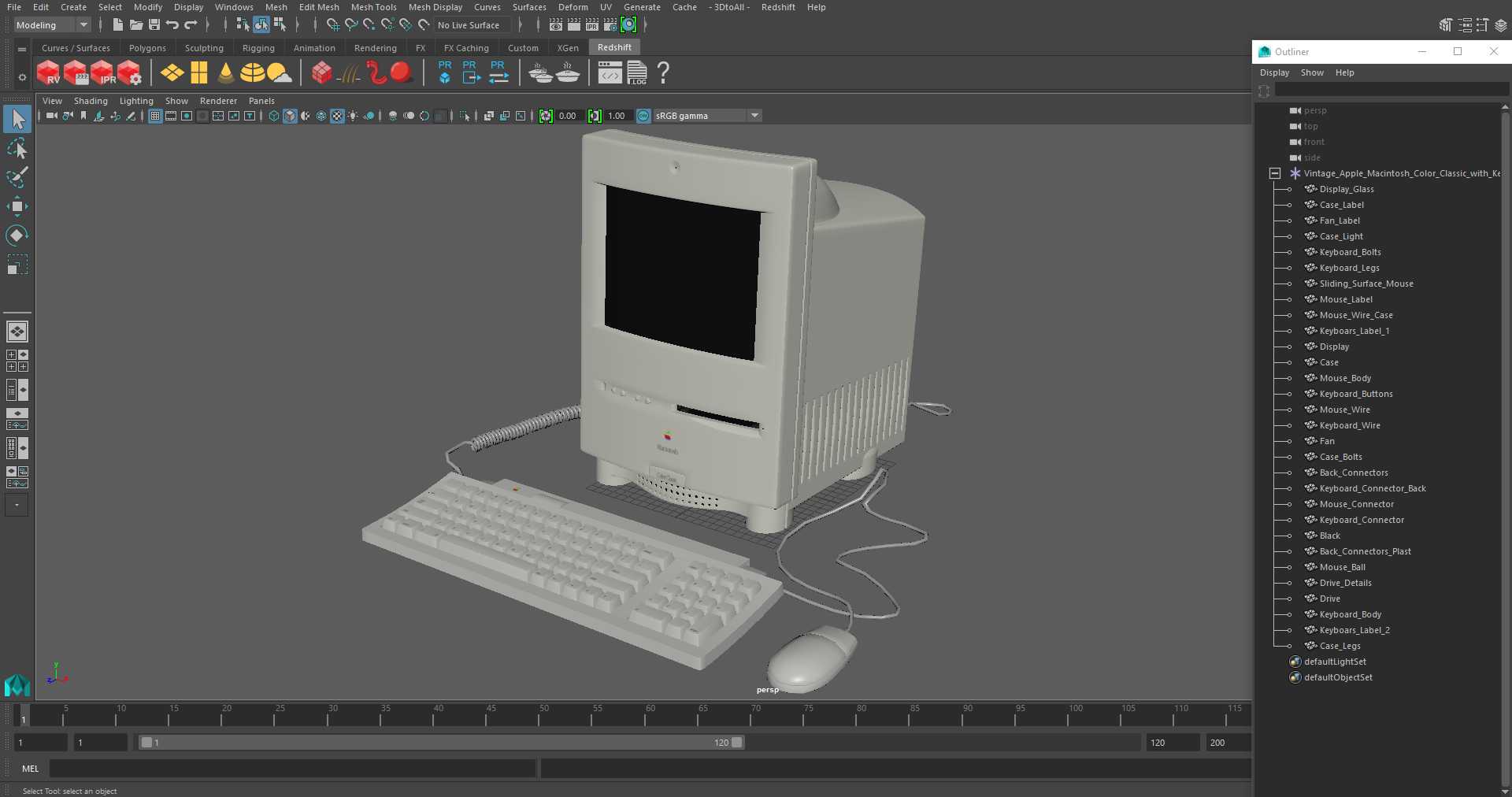Open the Redshift main menu

pyautogui.click(x=778, y=7)
